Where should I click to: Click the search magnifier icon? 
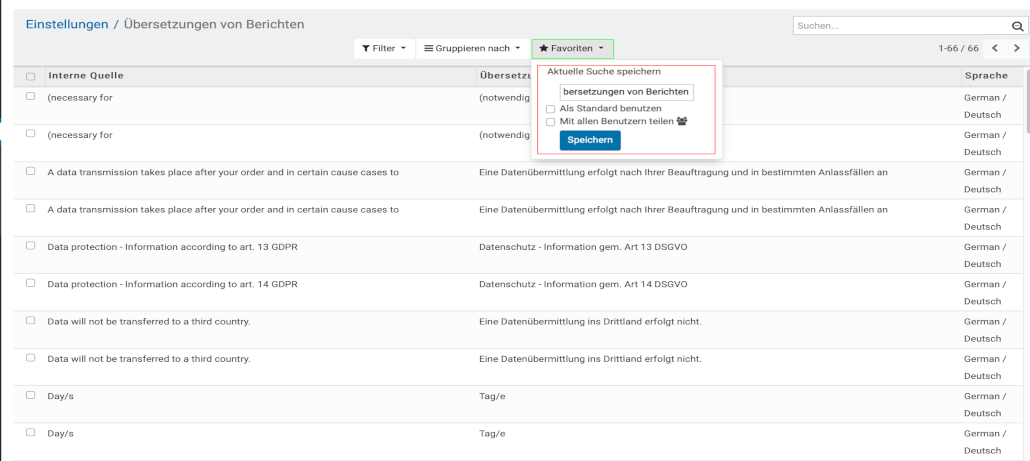click(x=1015, y=25)
